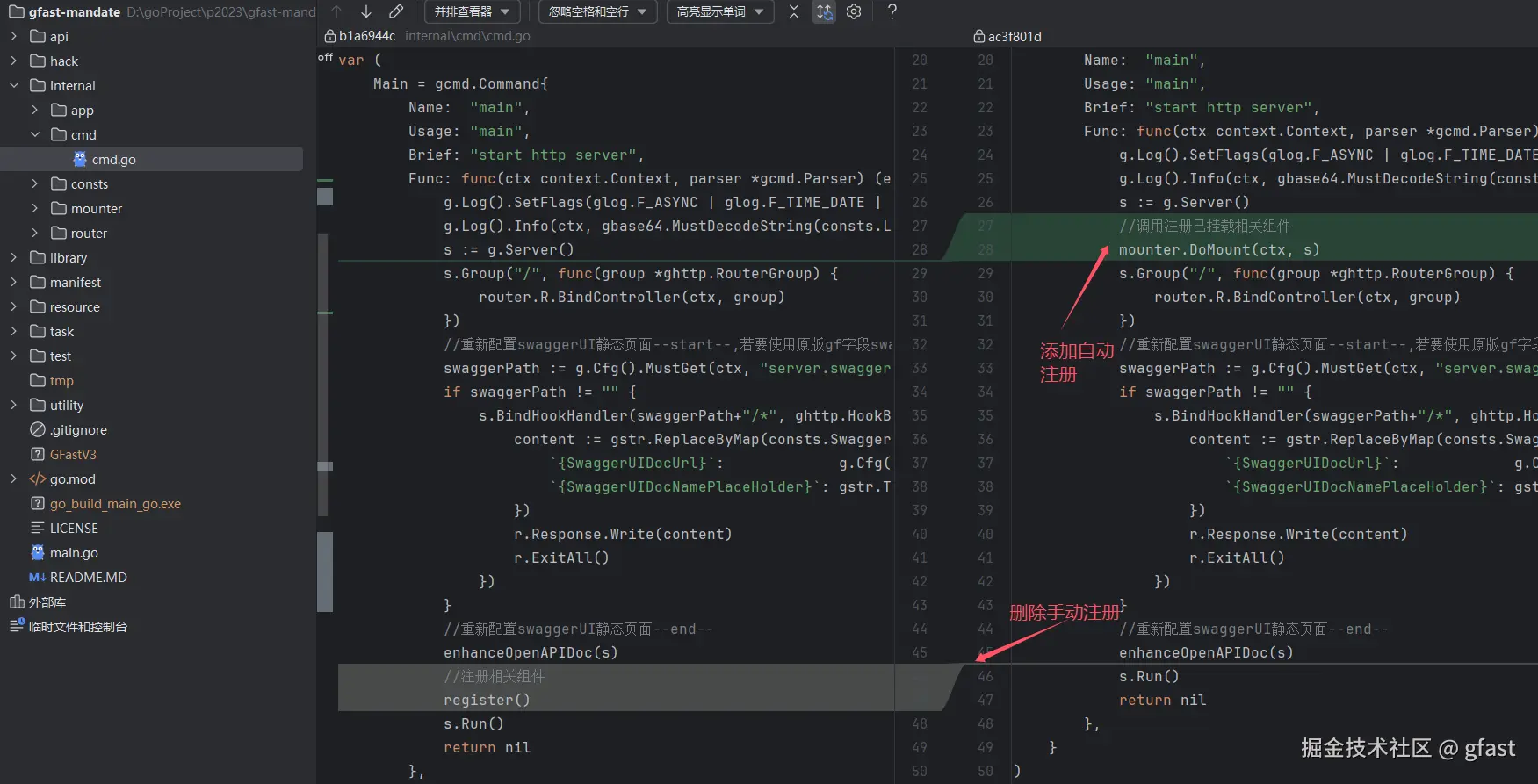
Task: Click the internal folder icon
Action: (38, 85)
